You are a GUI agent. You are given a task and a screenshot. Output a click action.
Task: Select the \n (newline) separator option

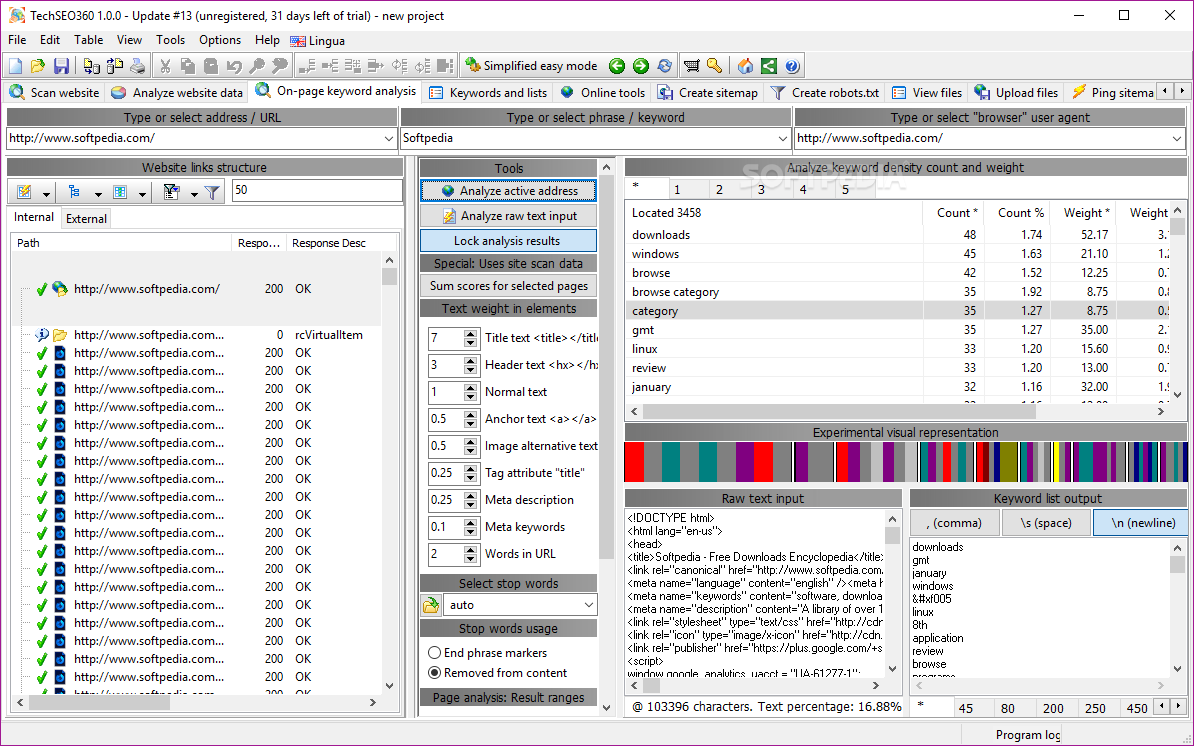tap(1142, 523)
